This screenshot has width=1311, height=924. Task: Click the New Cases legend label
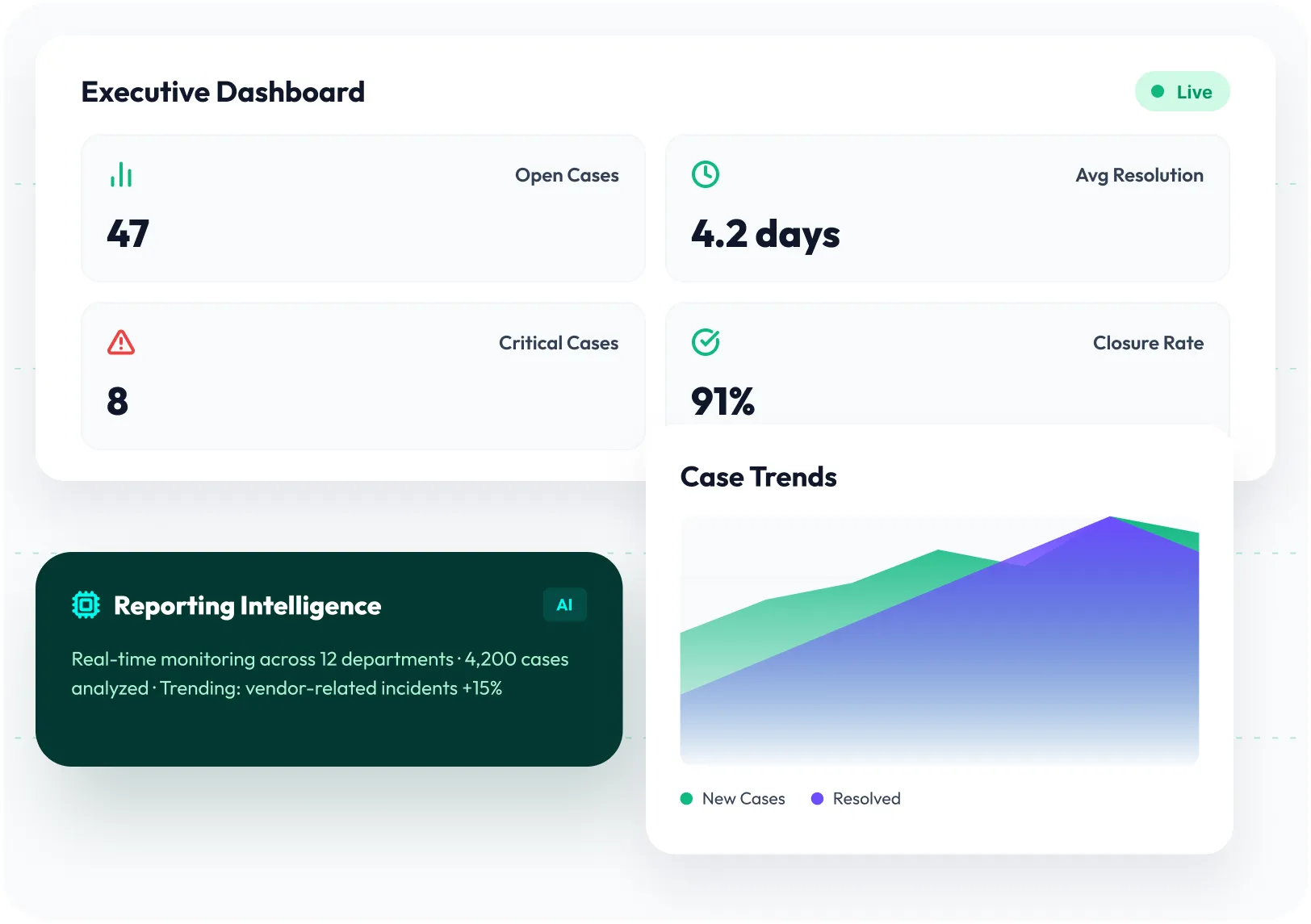click(x=743, y=798)
